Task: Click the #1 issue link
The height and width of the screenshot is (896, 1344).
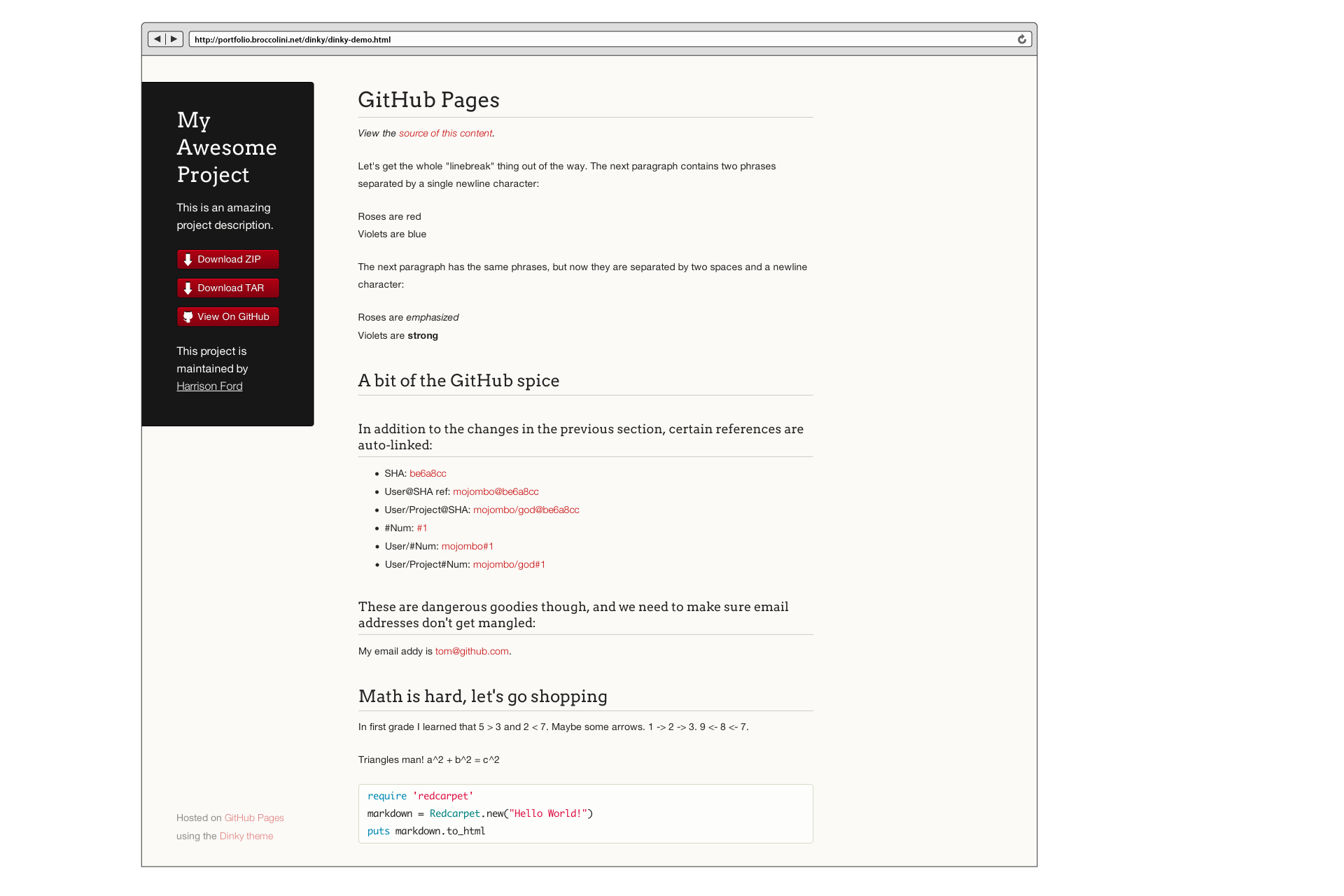Action: [x=422, y=528]
